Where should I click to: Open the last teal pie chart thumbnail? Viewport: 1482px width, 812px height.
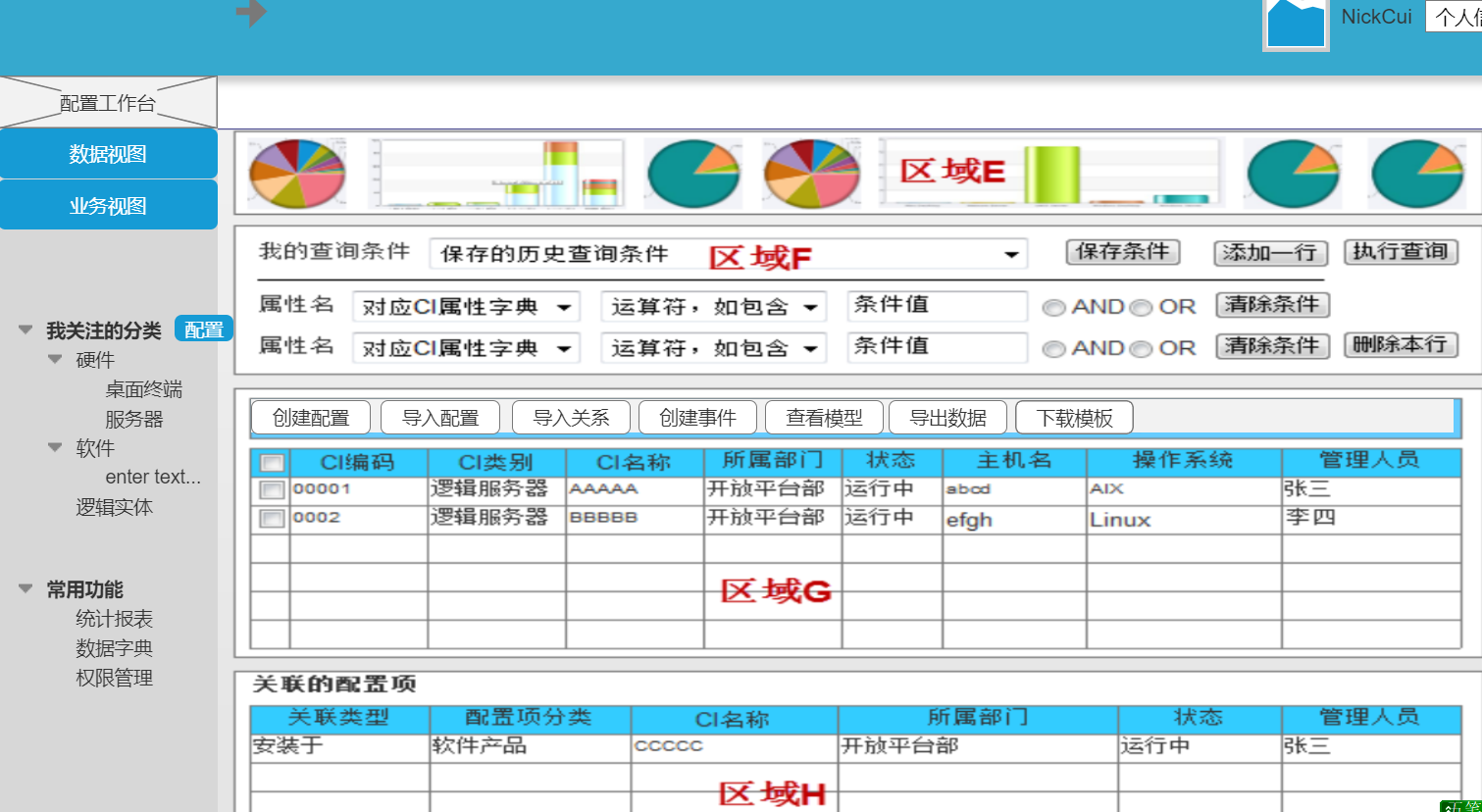(1417, 174)
